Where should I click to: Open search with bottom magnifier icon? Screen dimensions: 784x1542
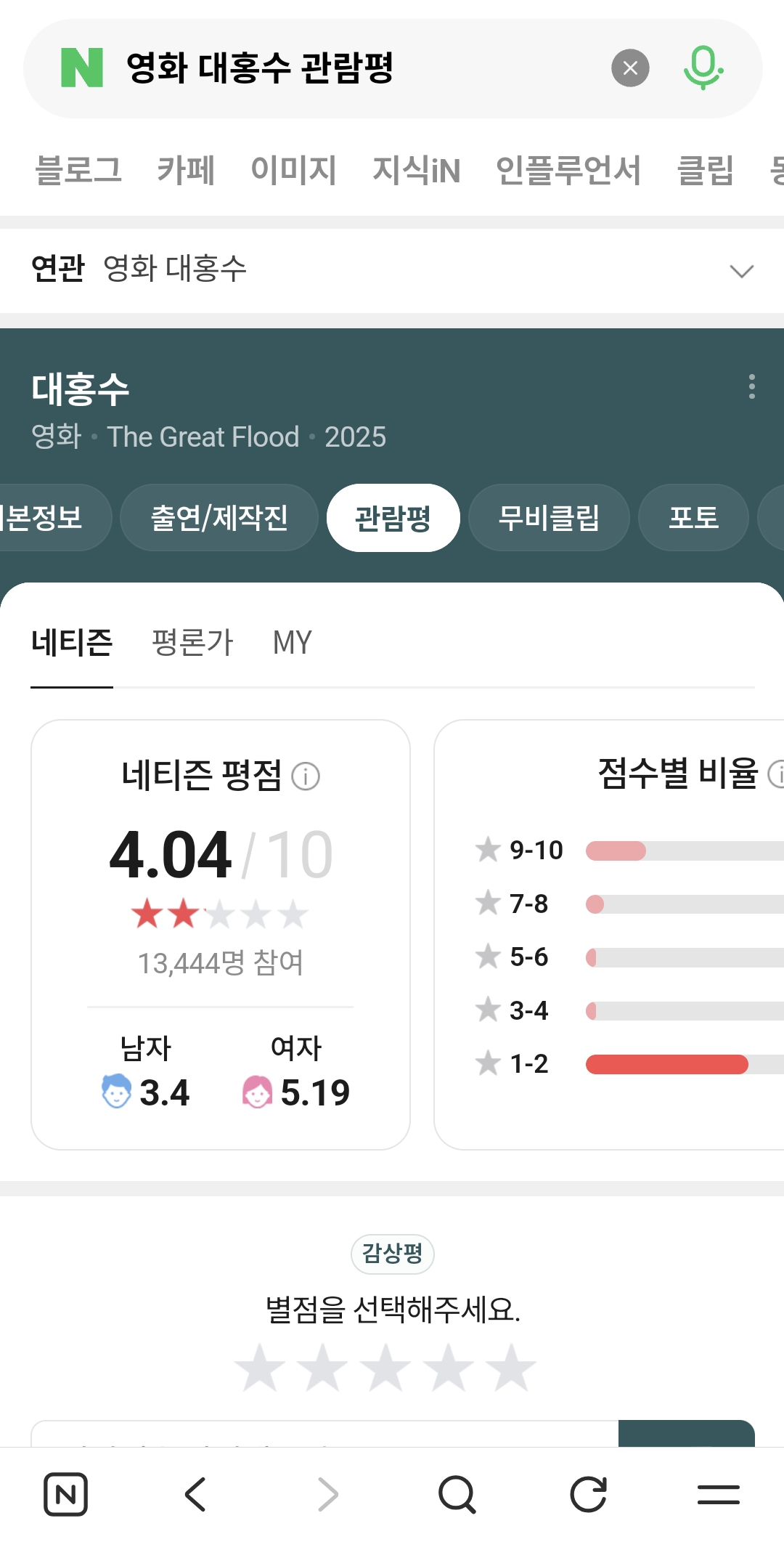coord(457,1495)
